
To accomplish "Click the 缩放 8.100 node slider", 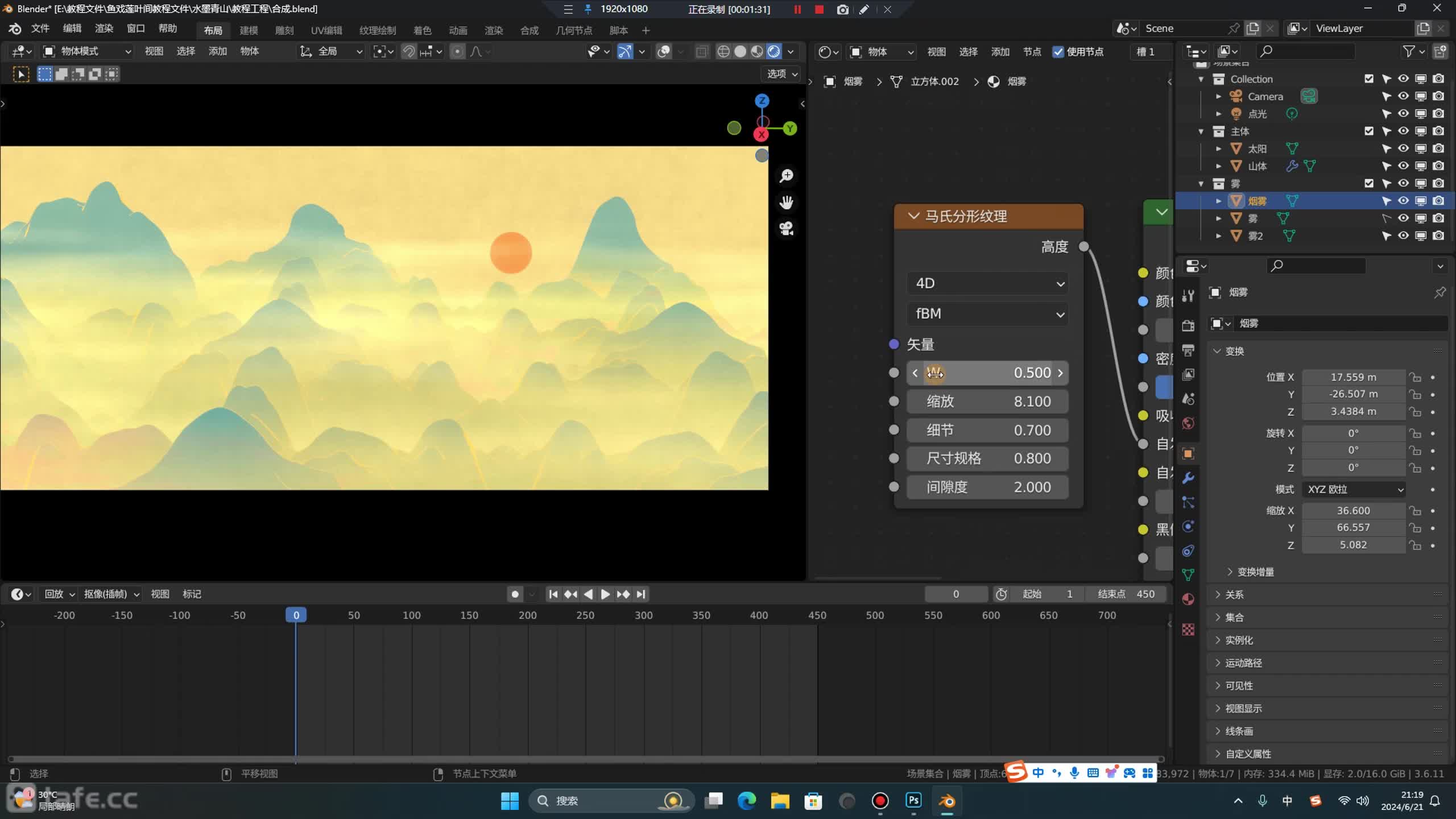I will 988,402.
